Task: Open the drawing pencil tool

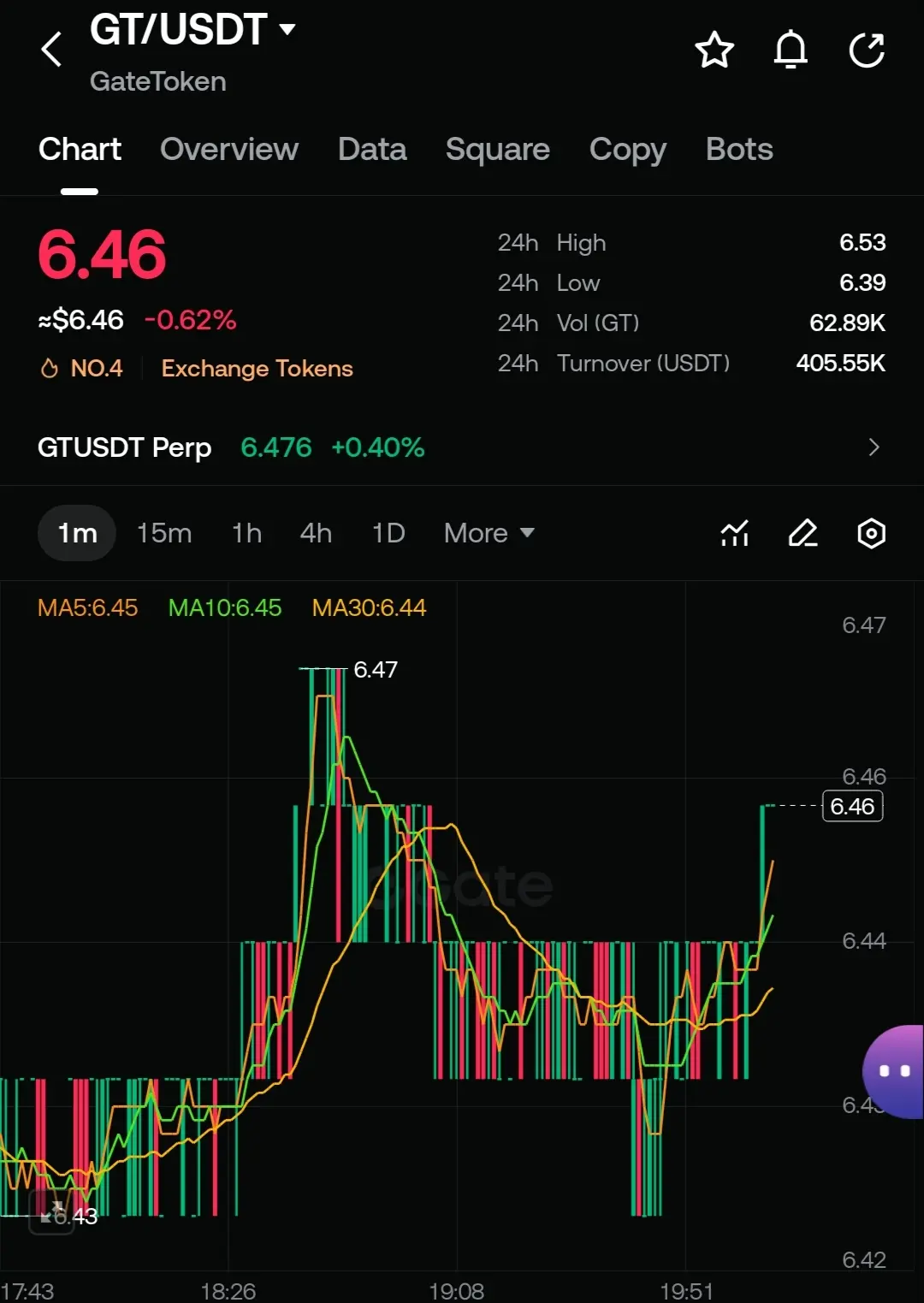Action: 803,533
